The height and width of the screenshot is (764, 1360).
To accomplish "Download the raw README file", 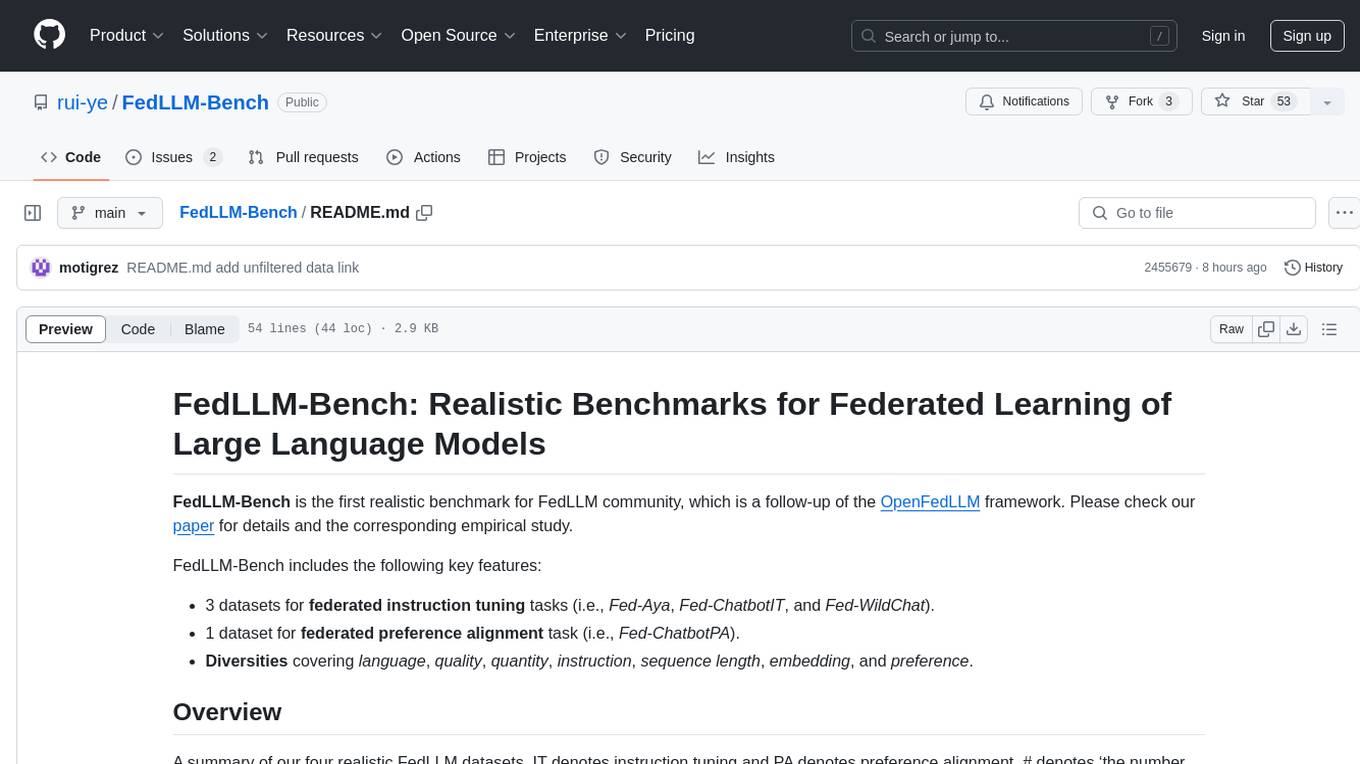I will pyautogui.click(x=1294, y=329).
